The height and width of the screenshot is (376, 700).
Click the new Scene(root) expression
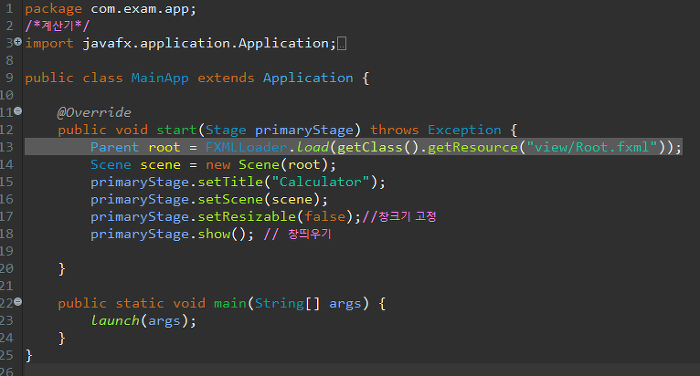(x=267, y=165)
